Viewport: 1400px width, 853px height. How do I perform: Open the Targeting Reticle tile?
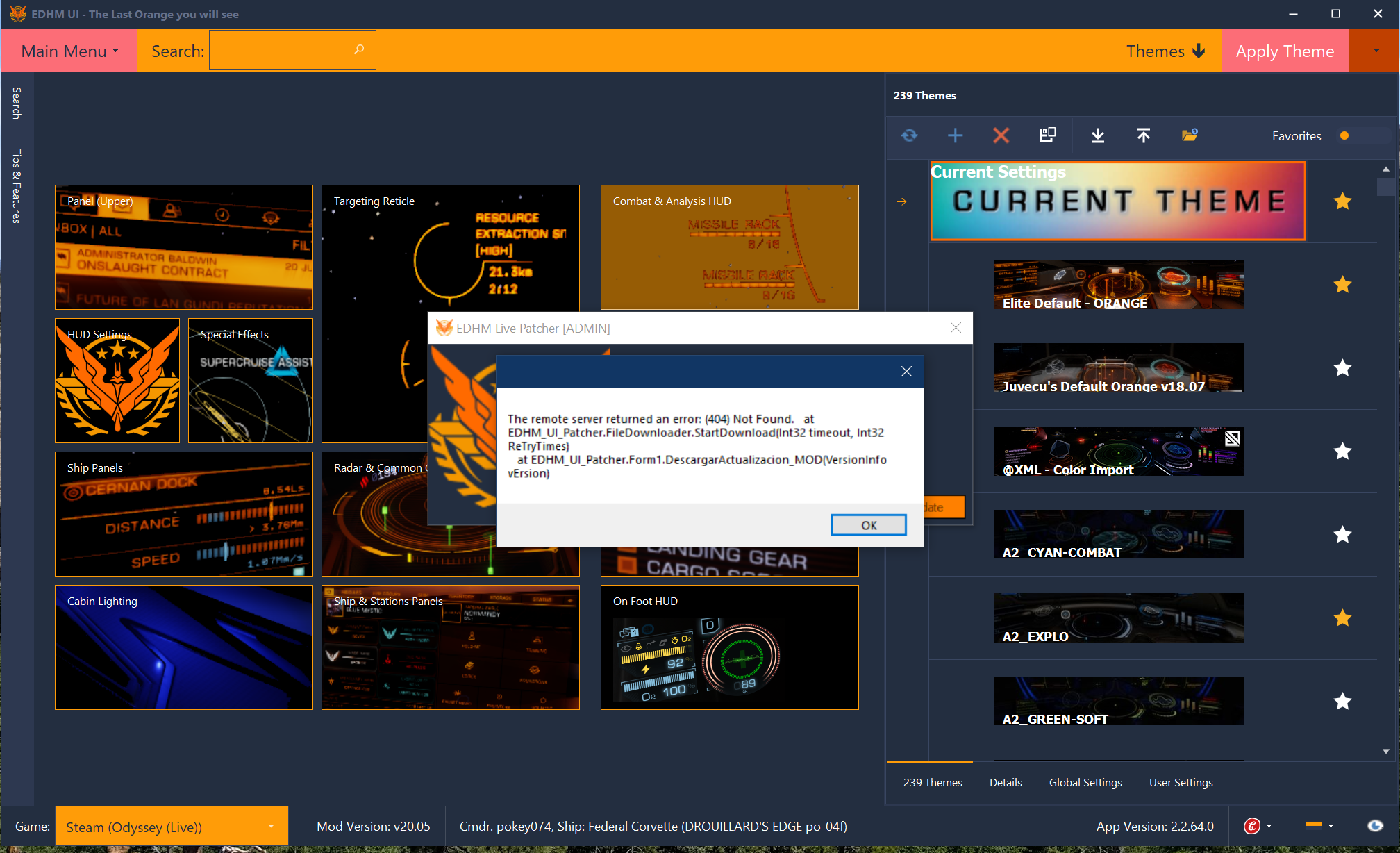coord(451,248)
